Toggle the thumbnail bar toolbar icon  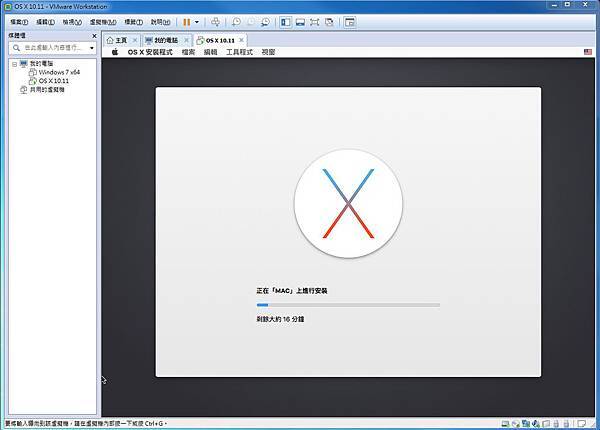tap(300, 22)
